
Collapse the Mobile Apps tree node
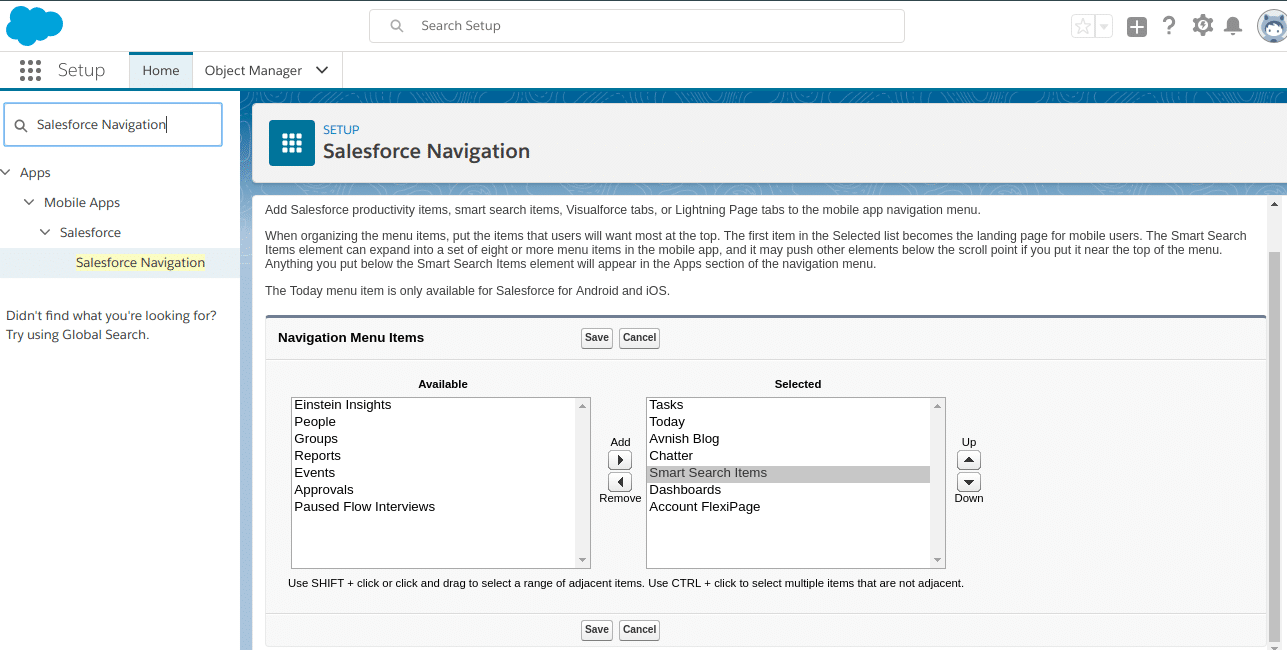pos(29,203)
